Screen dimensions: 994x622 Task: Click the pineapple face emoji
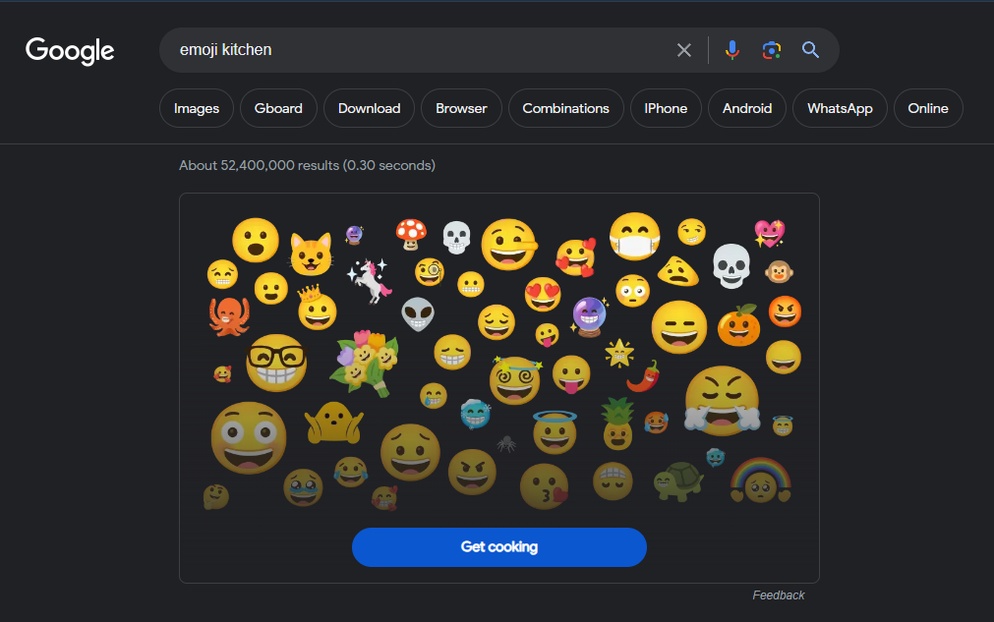coord(617,424)
